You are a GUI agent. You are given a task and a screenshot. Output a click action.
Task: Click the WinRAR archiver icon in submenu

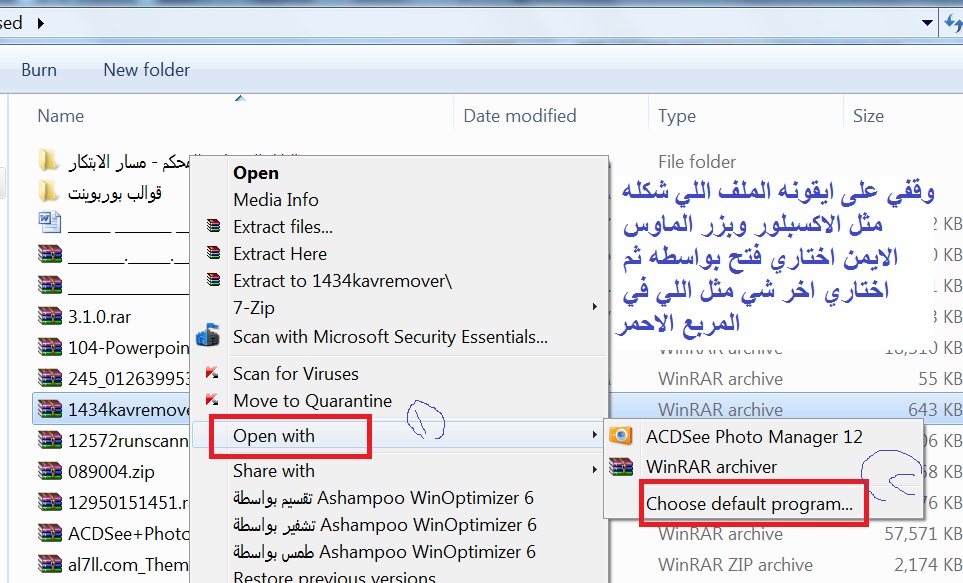620,466
